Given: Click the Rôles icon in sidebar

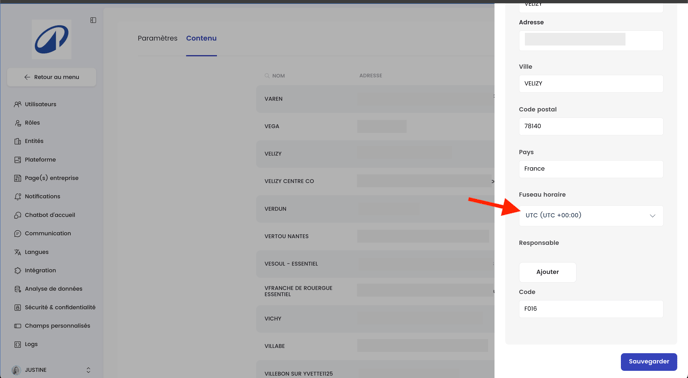Looking at the screenshot, I should click(x=17, y=123).
